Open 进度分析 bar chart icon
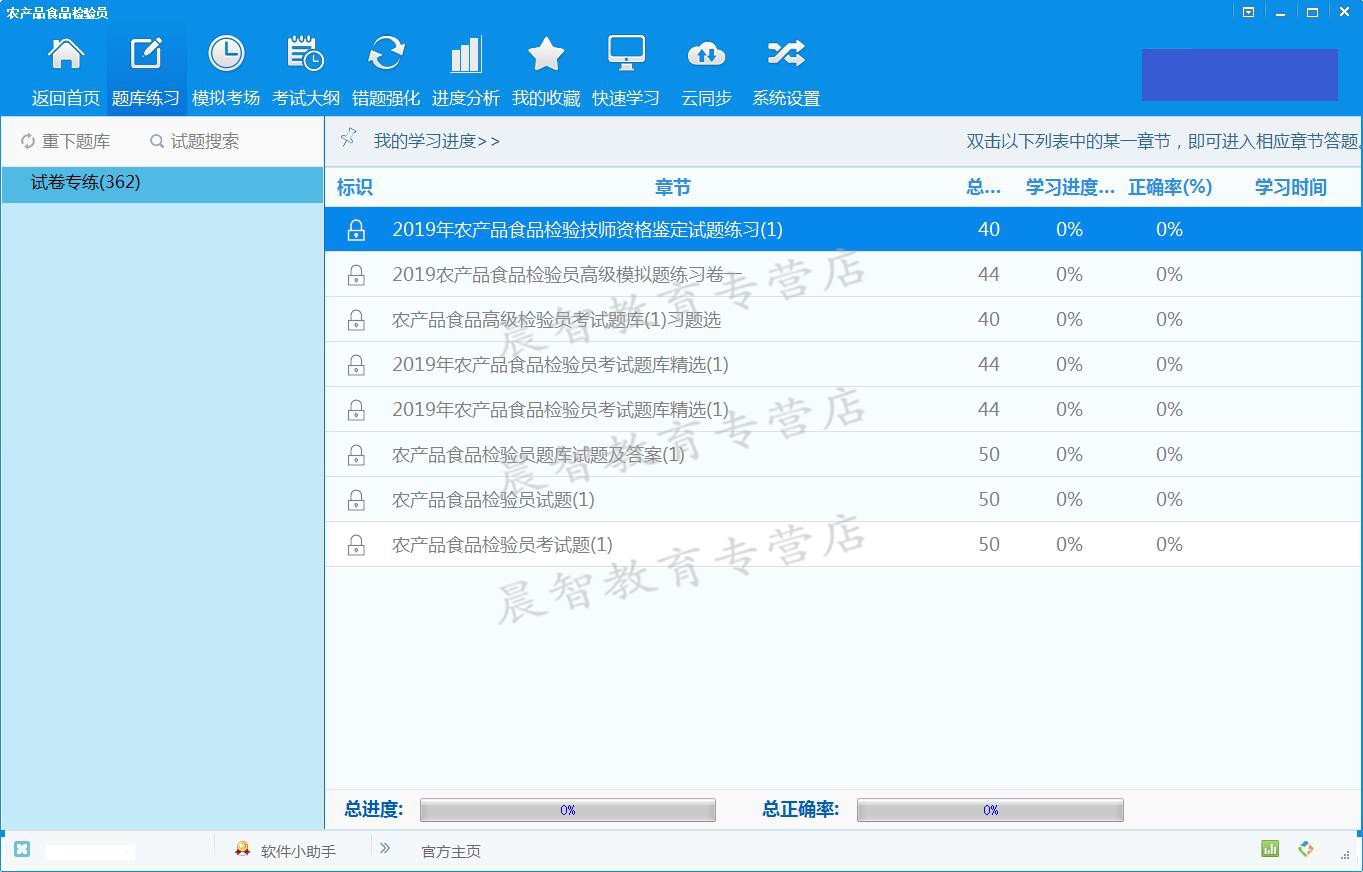The image size is (1363, 872). point(466,54)
